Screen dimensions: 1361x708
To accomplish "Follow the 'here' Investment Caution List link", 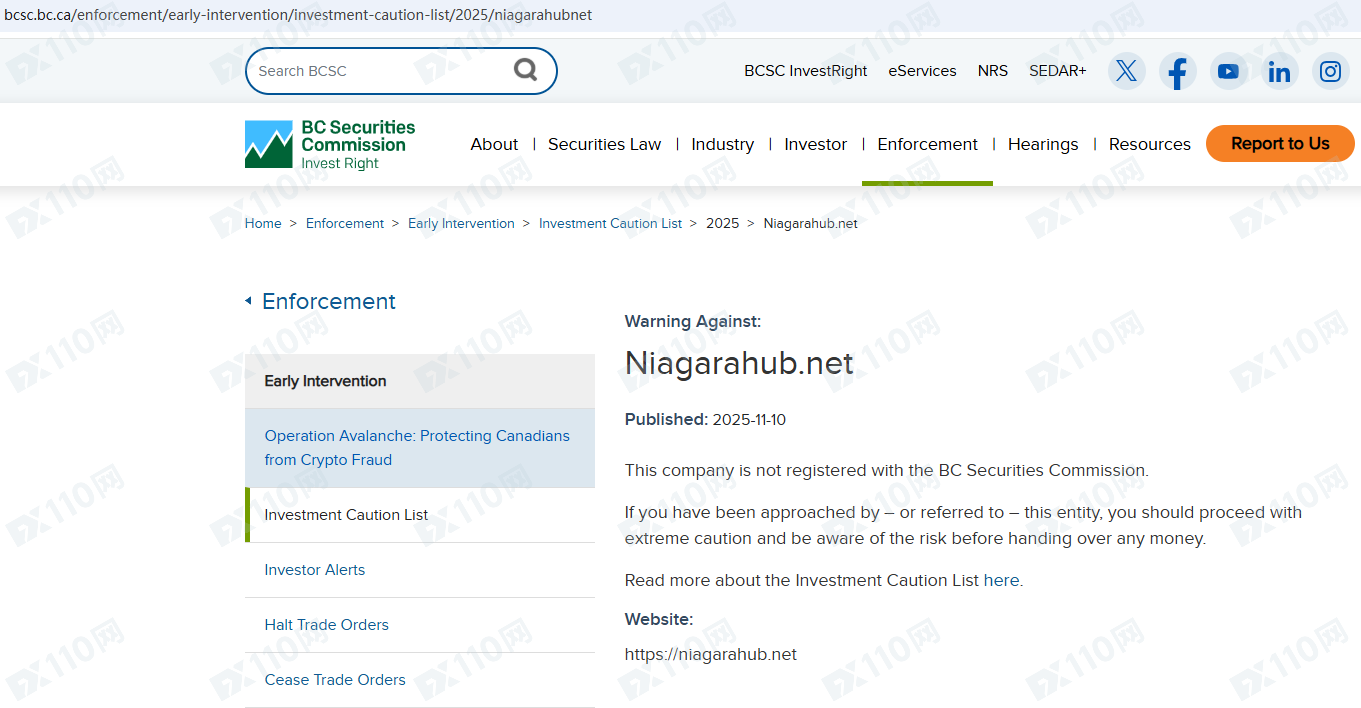I will pos(1001,580).
